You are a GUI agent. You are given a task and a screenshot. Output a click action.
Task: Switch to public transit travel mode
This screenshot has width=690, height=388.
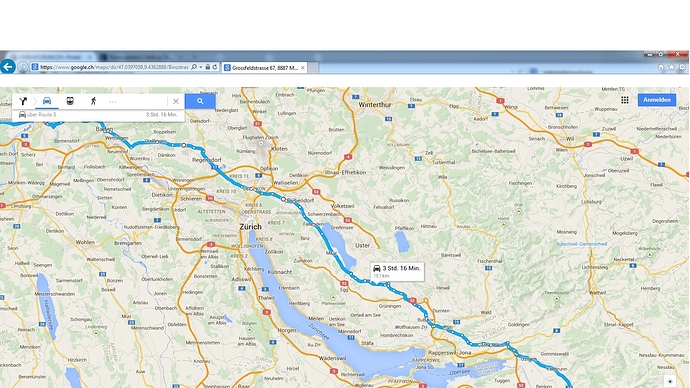click(70, 101)
